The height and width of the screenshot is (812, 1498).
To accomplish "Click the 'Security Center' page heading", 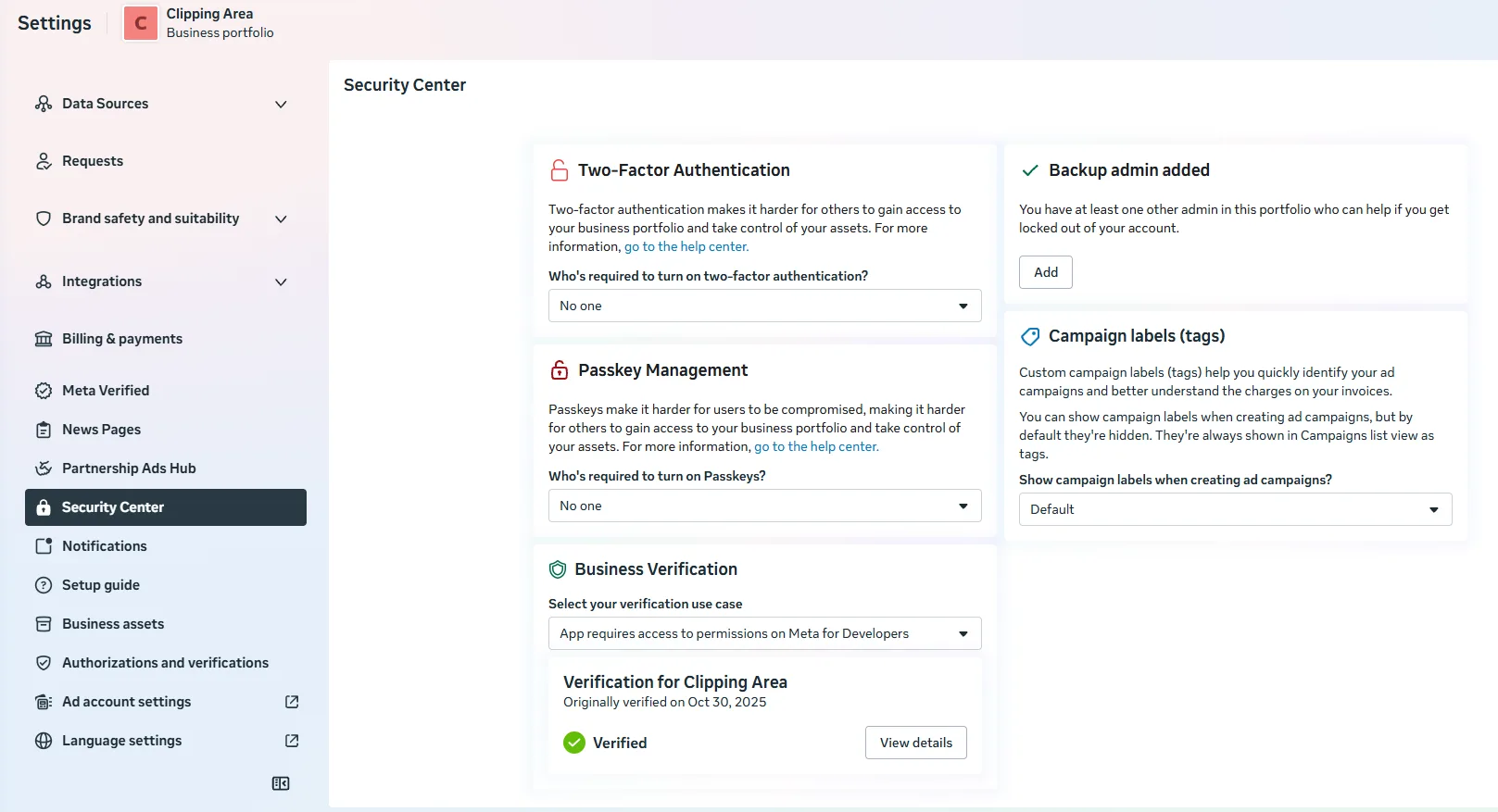I will (405, 85).
